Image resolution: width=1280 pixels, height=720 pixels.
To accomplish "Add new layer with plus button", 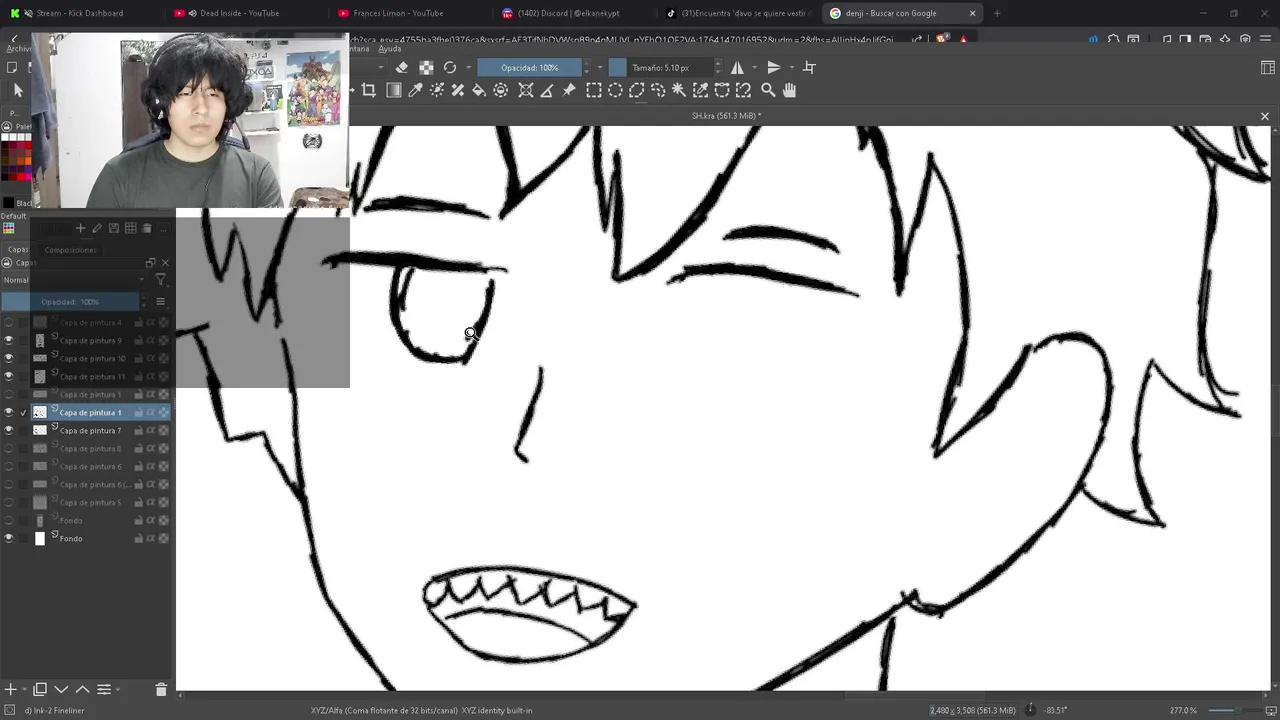I will pyautogui.click(x=11, y=689).
